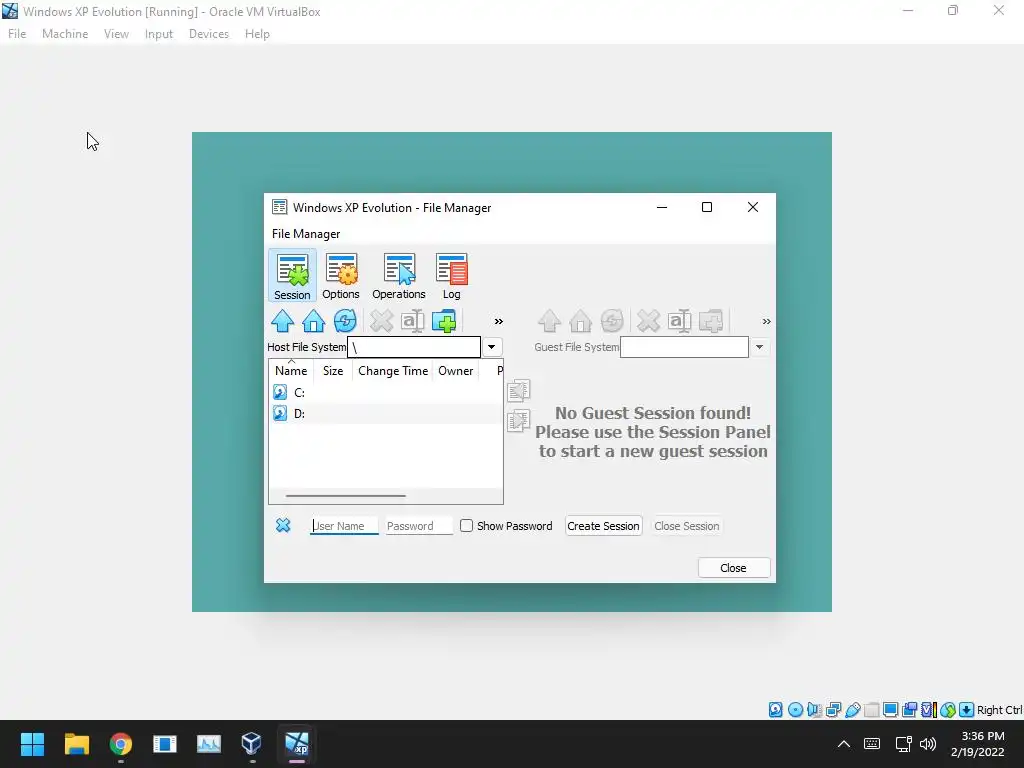Open the VirtualBox File menu
The height and width of the screenshot is (768, 1024).
(x=17, y=34)
